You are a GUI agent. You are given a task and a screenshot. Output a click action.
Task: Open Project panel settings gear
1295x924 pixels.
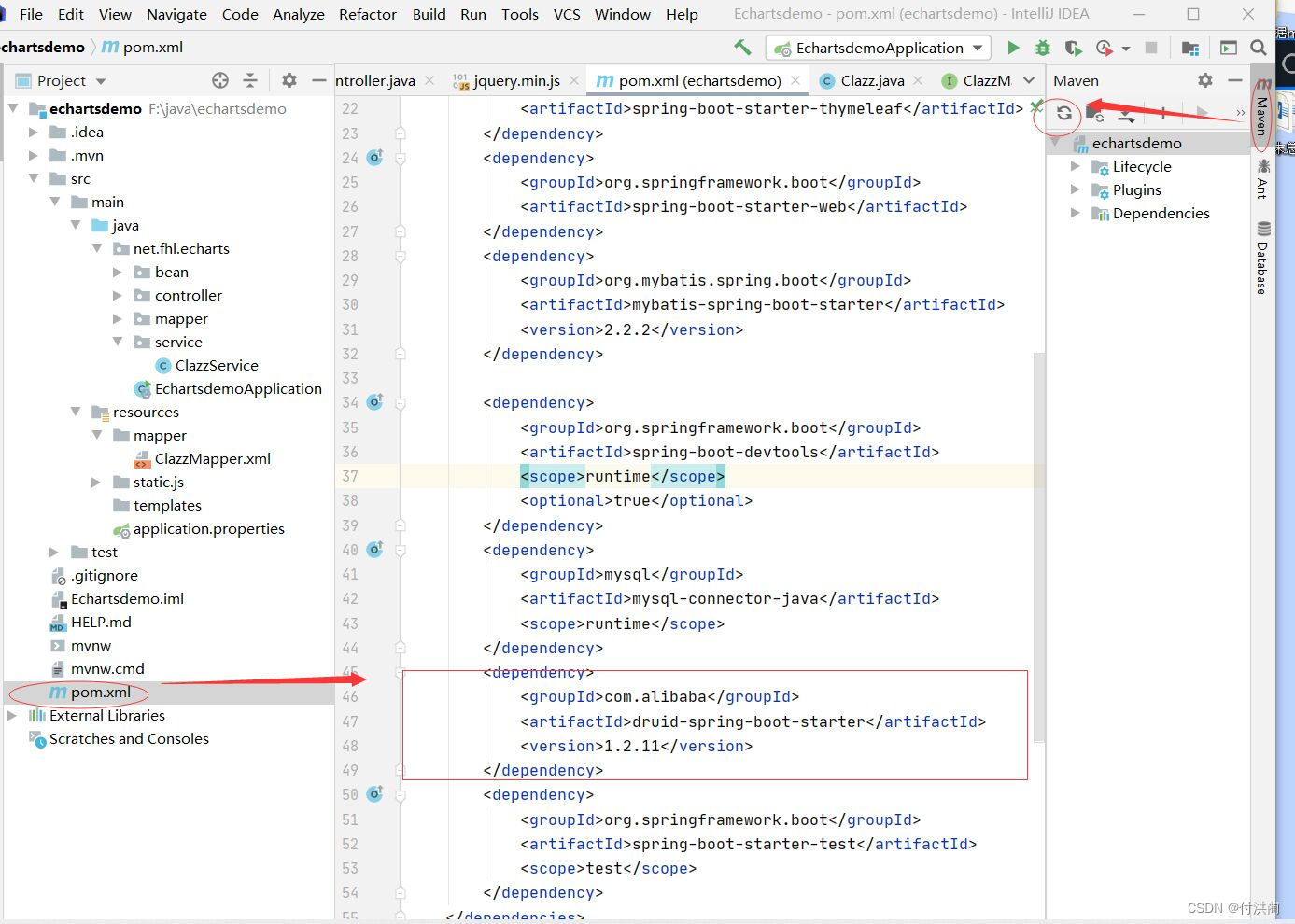coord(289,80)
